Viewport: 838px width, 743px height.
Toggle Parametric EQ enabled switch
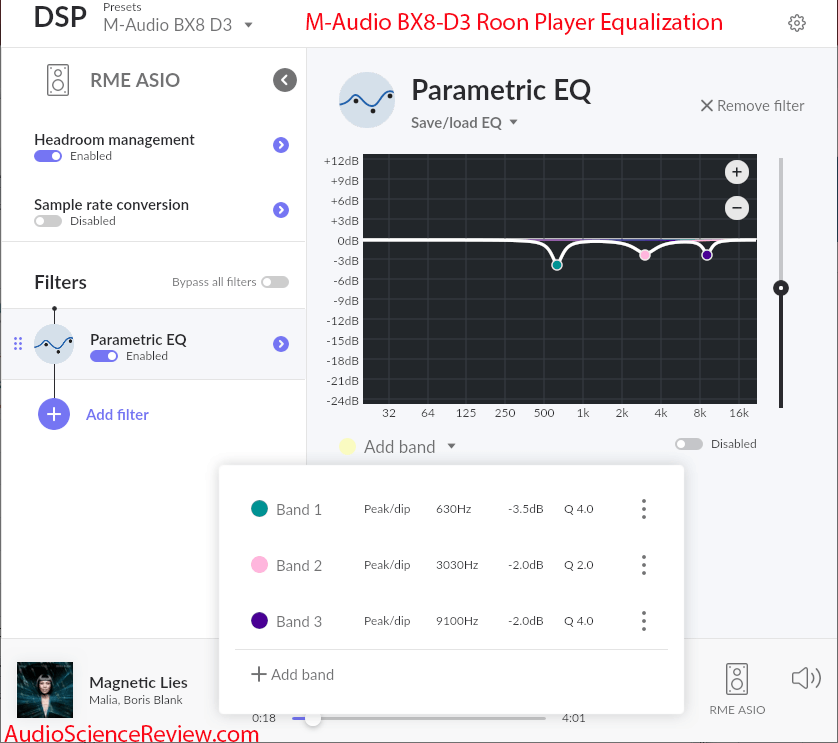tap(104, 356)
